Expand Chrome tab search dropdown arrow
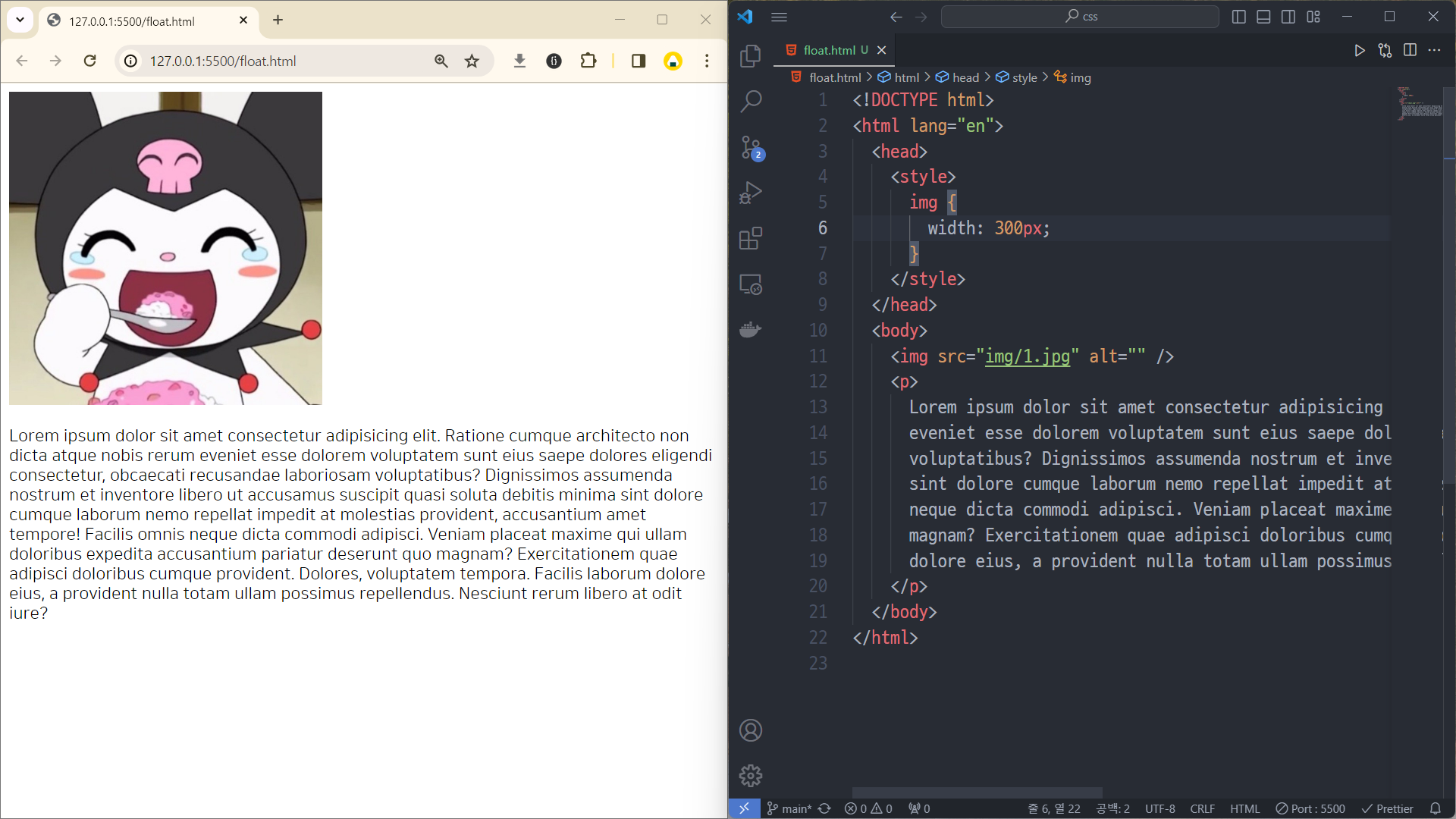This screenshot has height=819, width=1456. point(20,20)
